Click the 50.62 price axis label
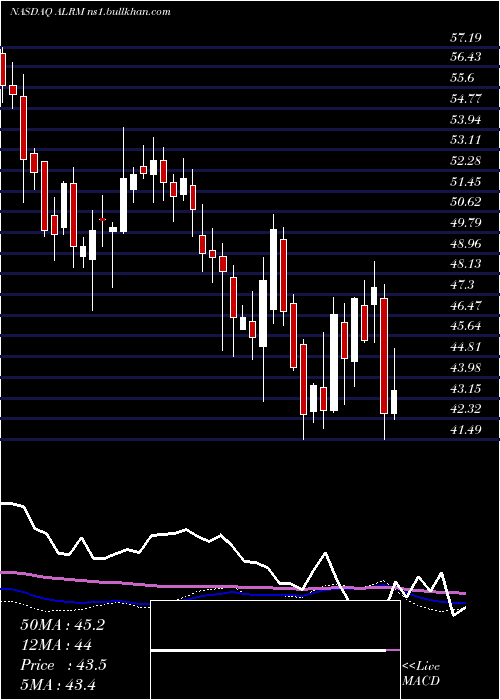Viewport: 500px width, 700px height. click(466, 202)
